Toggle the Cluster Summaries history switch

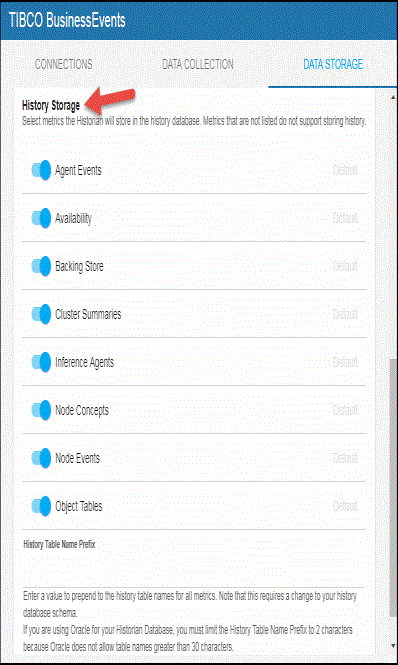(x=41, y=314)
